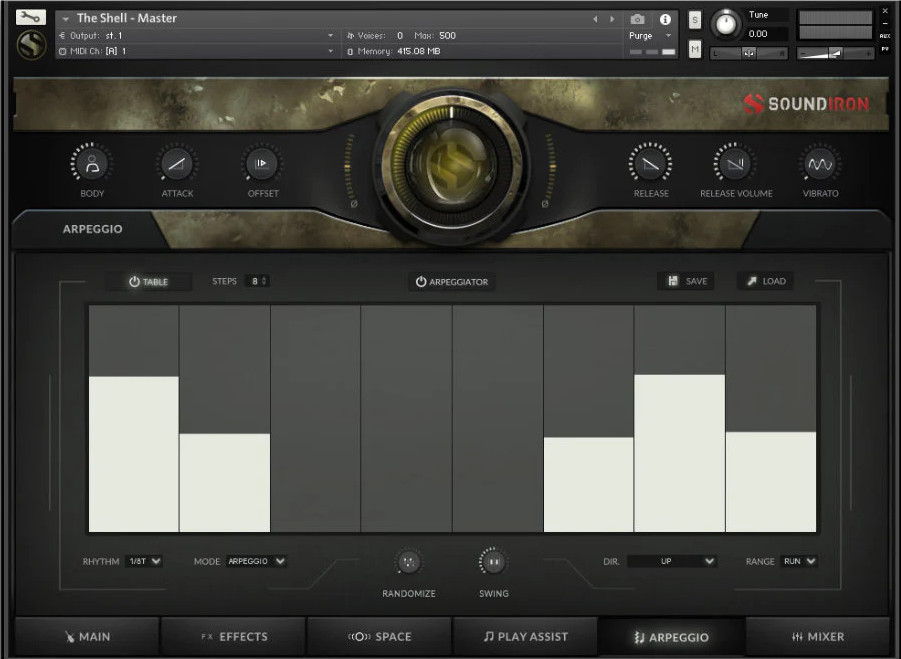Open the RHYTHM dropdown
This screenshot has height=659, width=901.
(146, 561)
